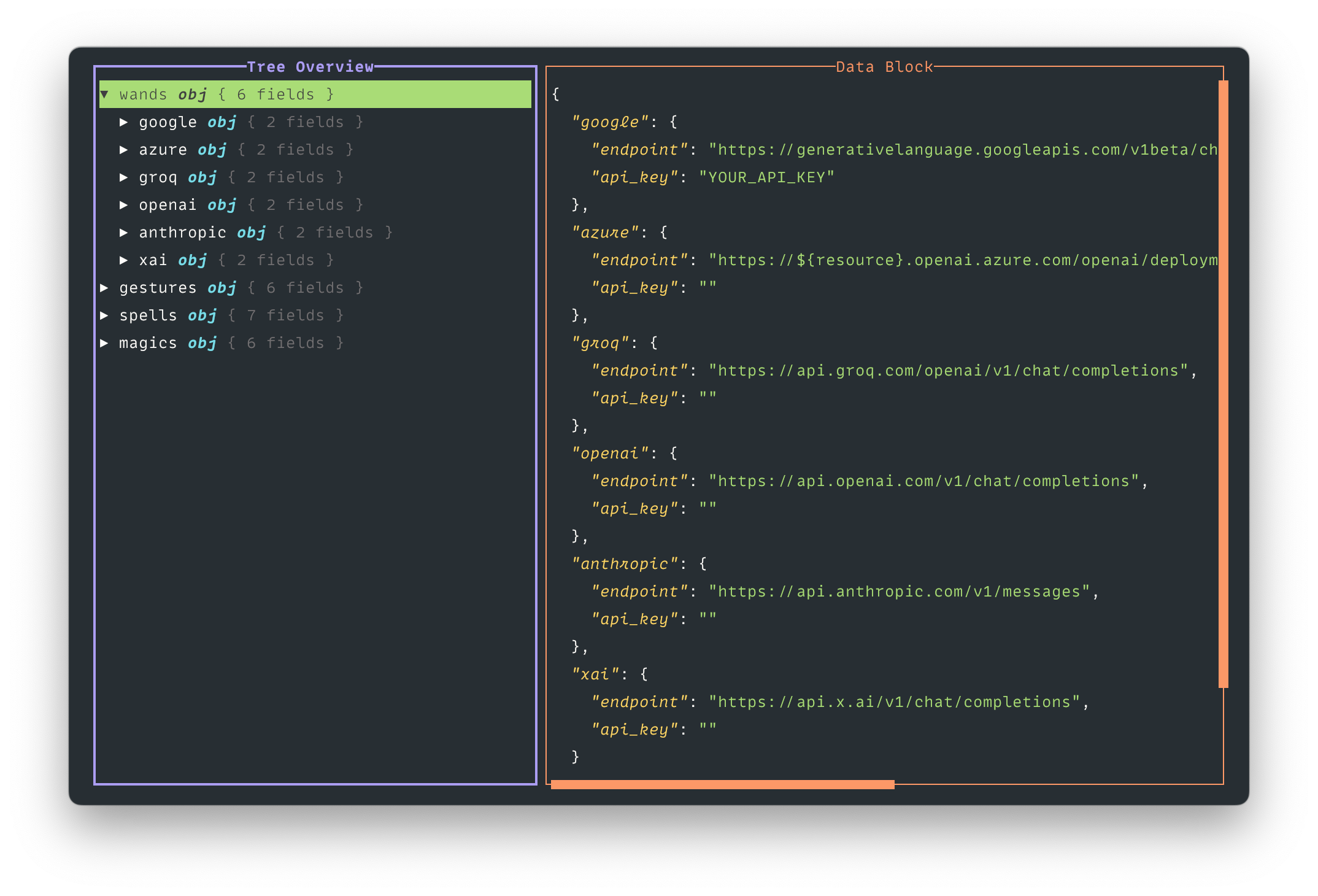Click the "openai" key in Data Block

click(x=610, y=454)
